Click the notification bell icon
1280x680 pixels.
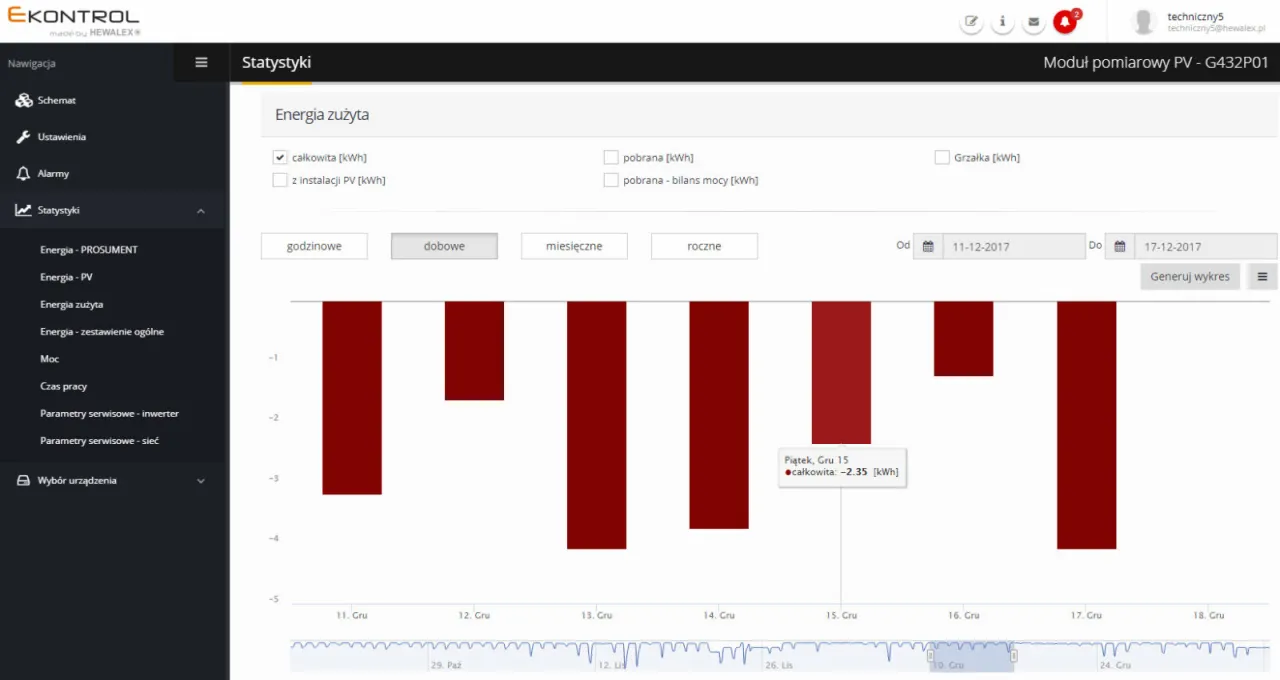point(1065,22)
